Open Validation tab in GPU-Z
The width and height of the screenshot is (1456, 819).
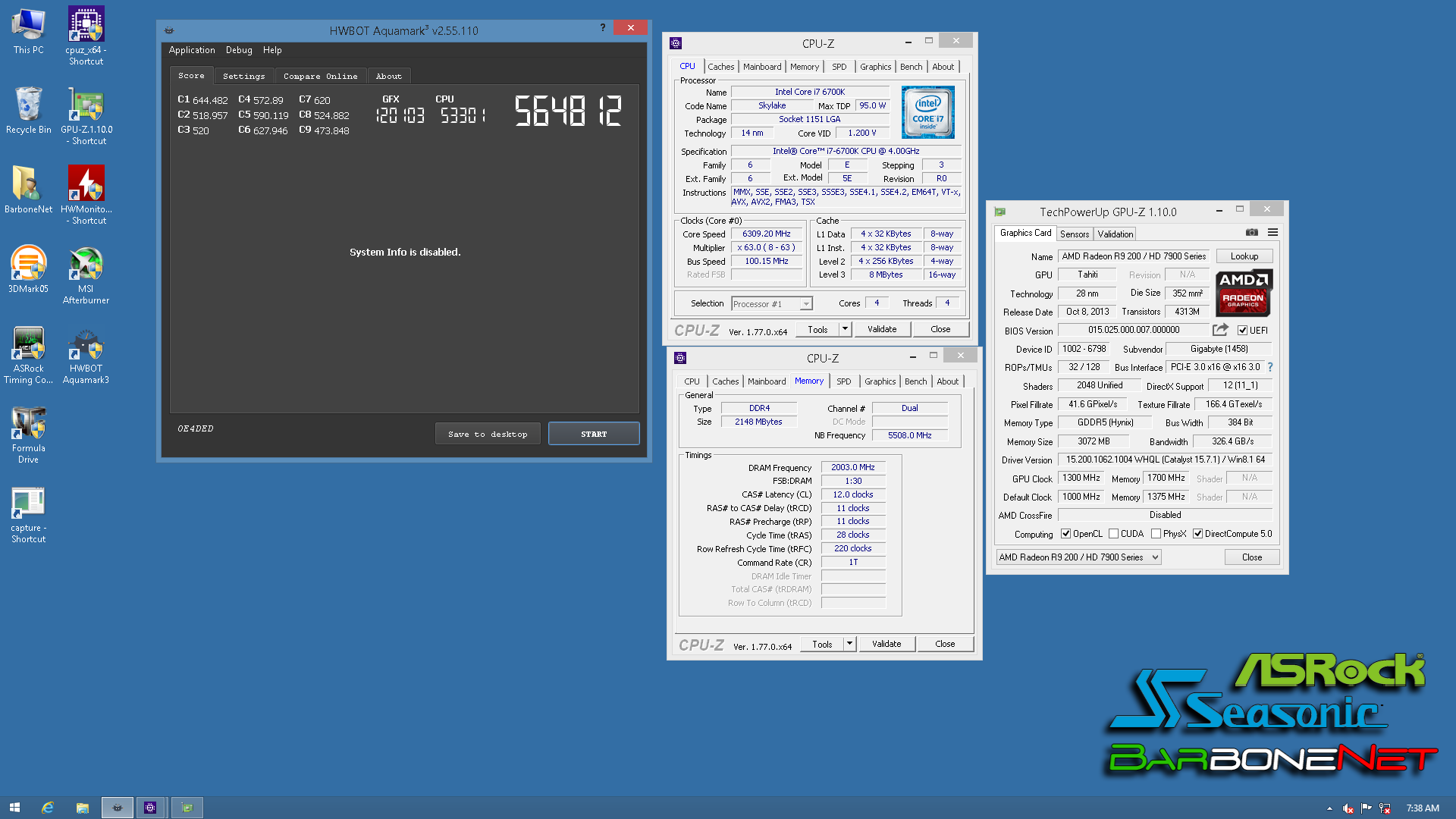coord(1115,234)
